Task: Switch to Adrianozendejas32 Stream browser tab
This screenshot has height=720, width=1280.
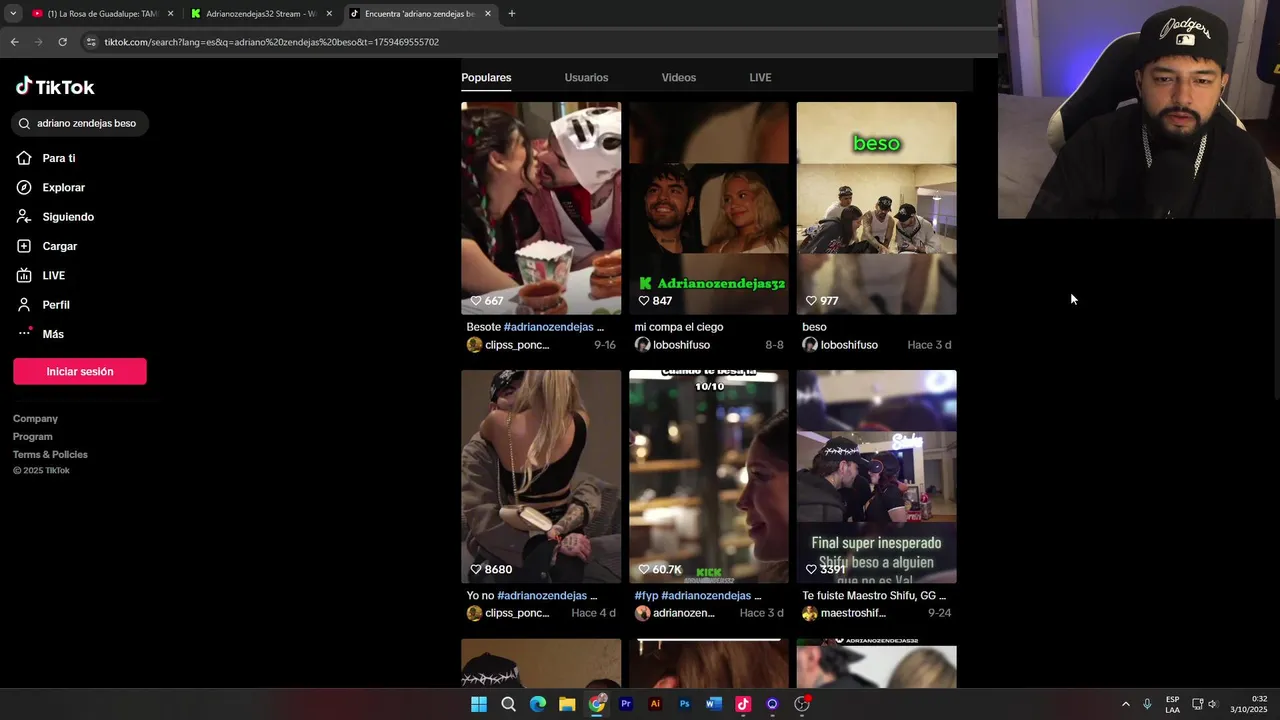Action: coord(261,14)
